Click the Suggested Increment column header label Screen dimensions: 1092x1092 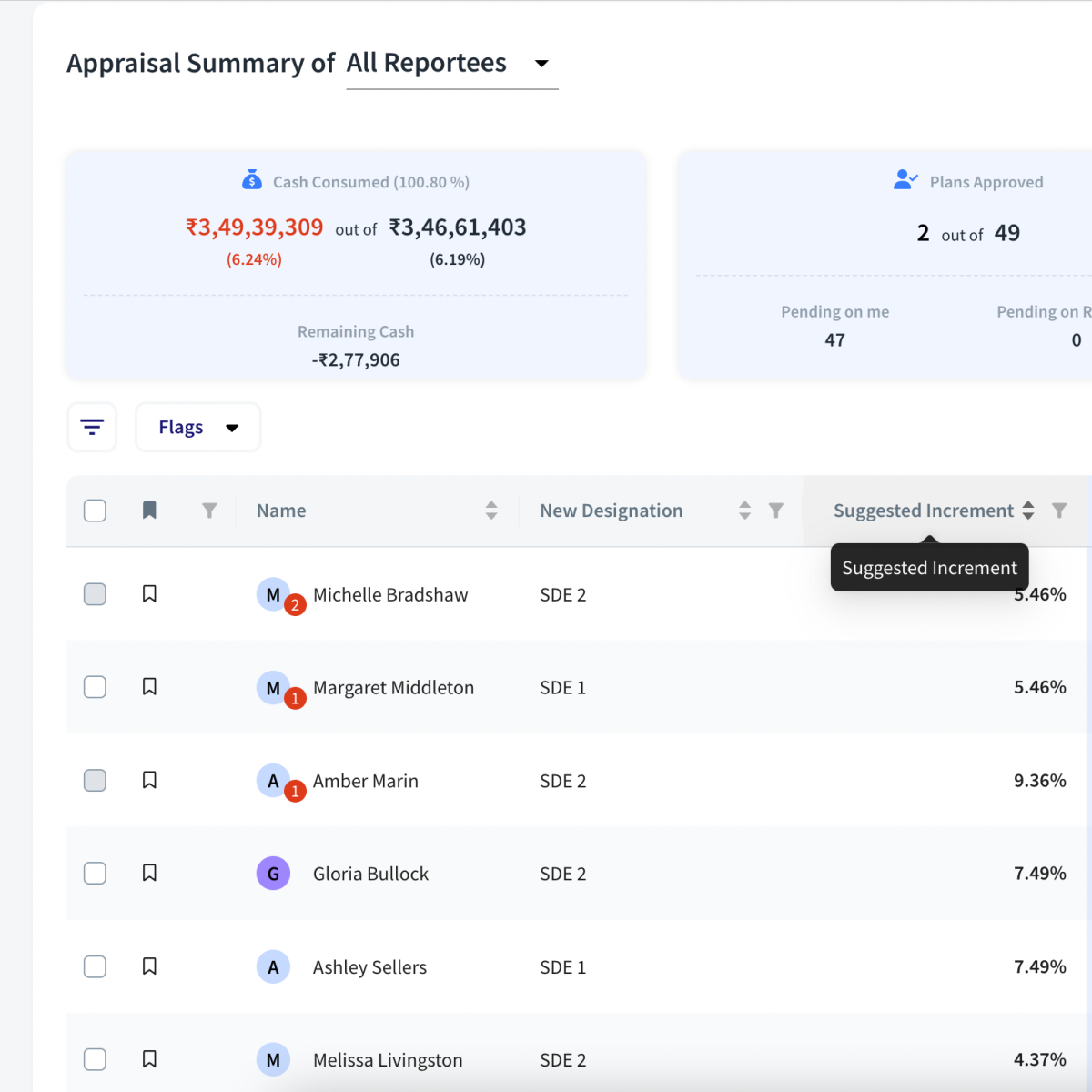(x=923, y=511)
